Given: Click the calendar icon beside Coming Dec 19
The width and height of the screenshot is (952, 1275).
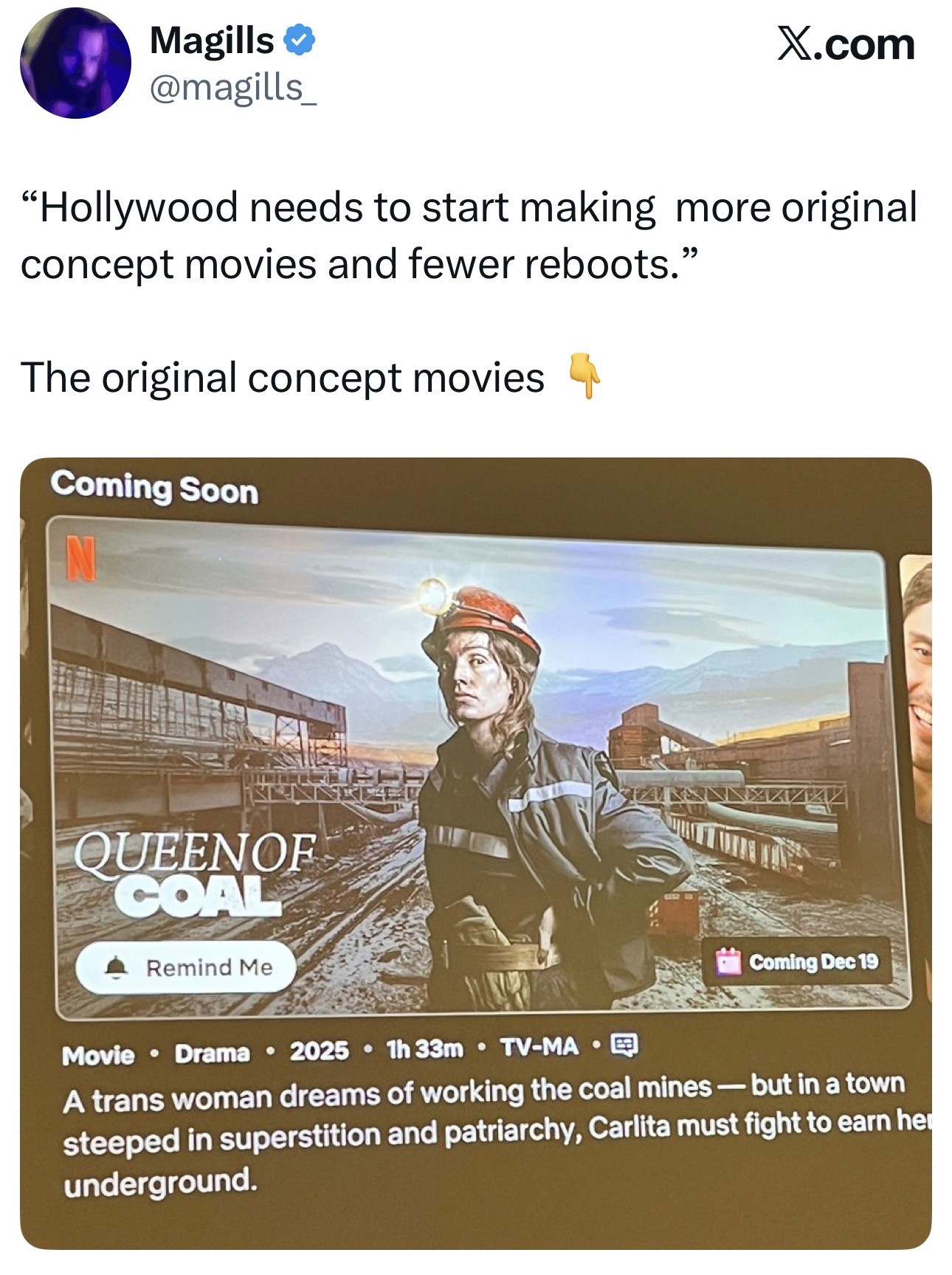Looking at the screenshot, I should pos(728,962).
